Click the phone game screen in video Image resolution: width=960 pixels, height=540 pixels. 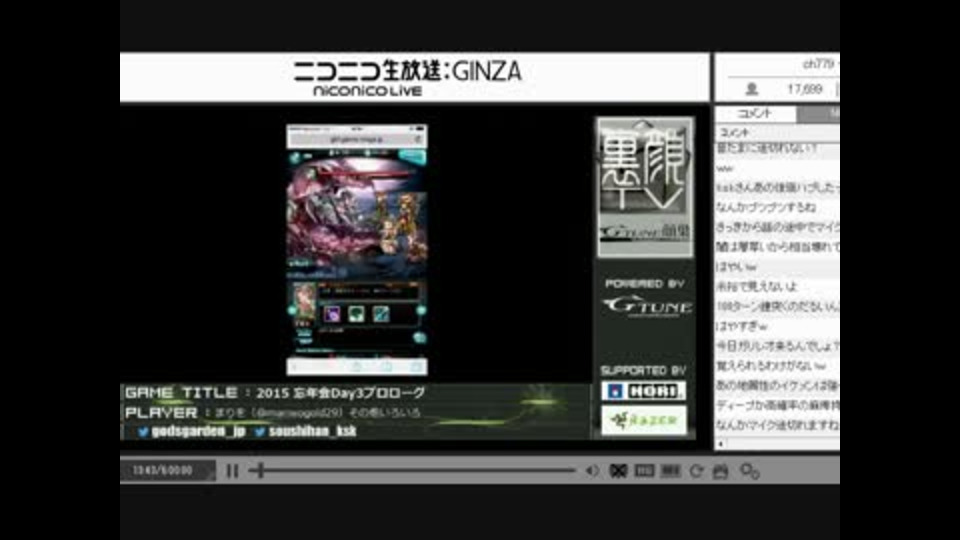(357, 250)
